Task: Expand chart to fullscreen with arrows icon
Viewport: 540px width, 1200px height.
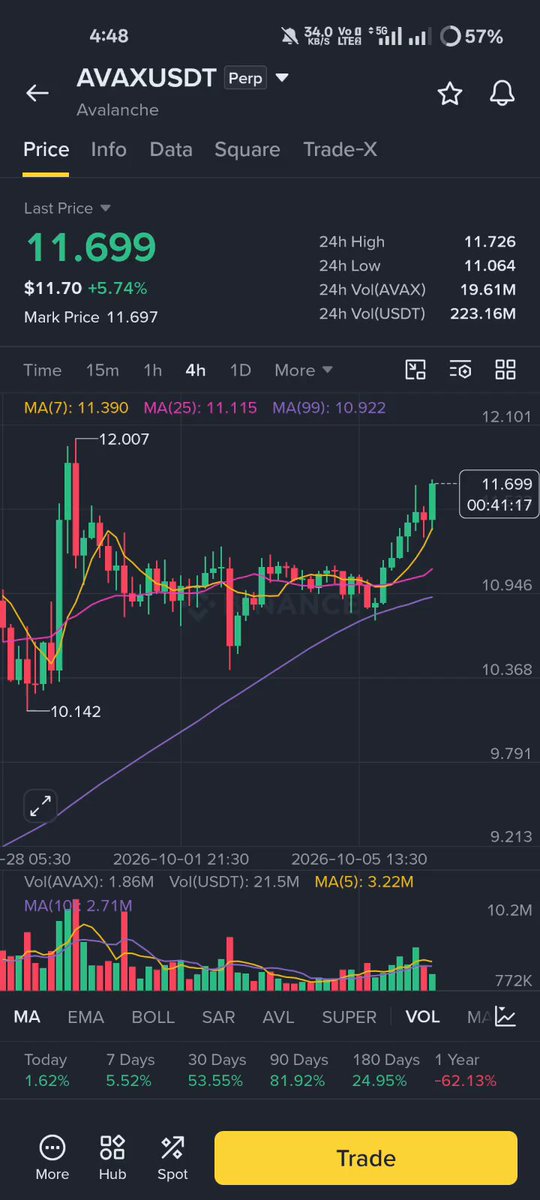Action: point(41,806)
